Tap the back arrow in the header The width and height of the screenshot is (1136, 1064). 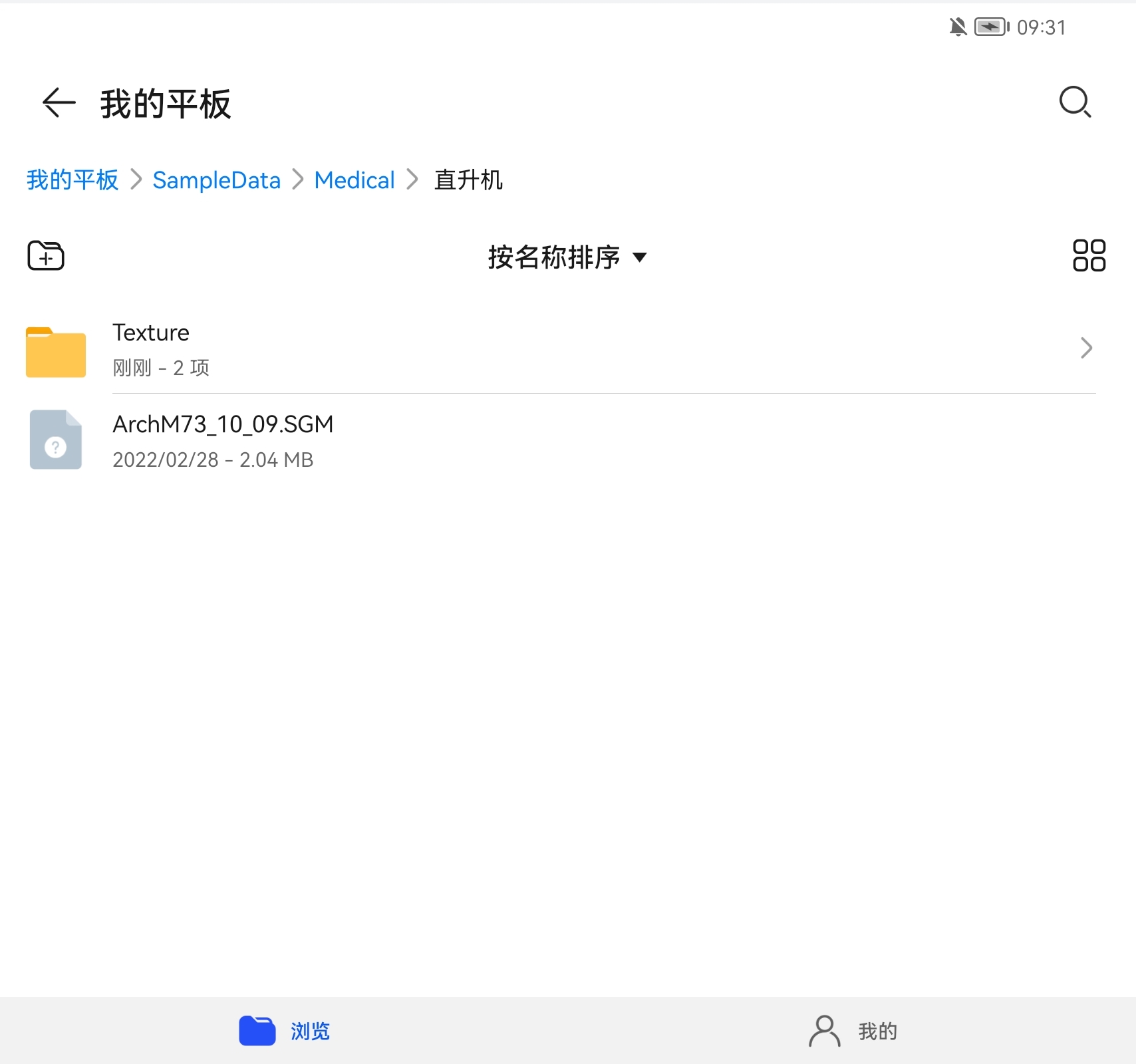pyautogui.click(x=59, y=103)
